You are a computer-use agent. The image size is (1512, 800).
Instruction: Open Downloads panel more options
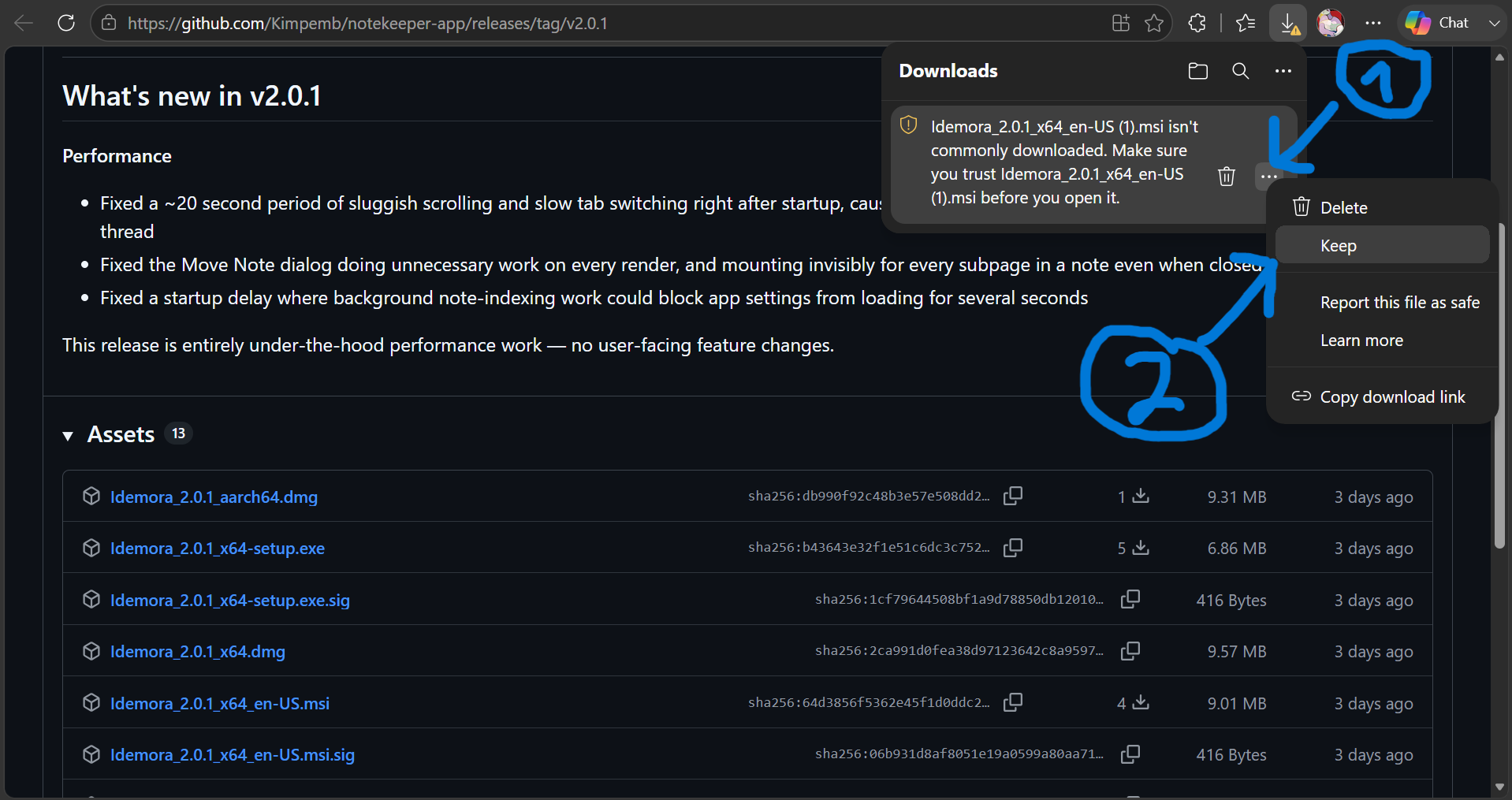1283,71
